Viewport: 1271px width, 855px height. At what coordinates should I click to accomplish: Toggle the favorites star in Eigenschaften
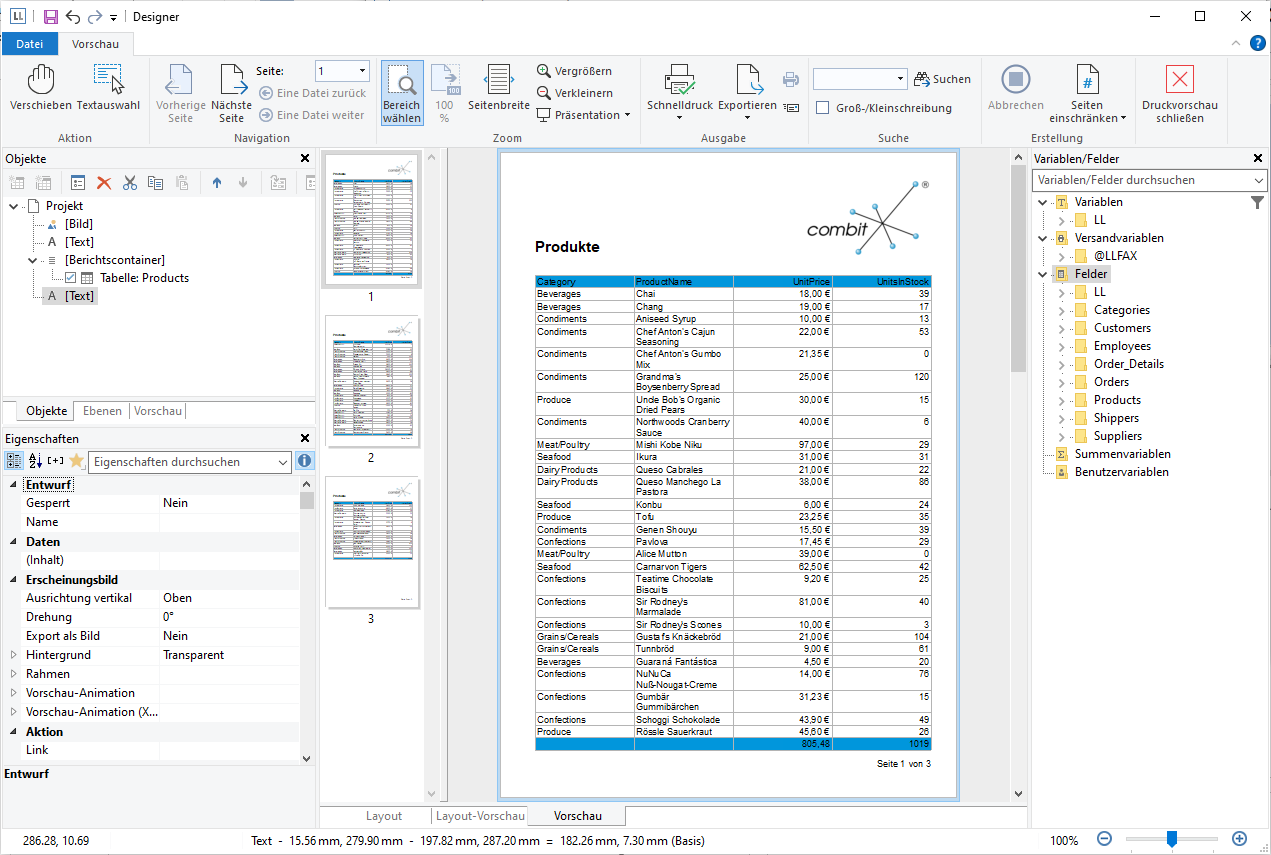(75, 461)
